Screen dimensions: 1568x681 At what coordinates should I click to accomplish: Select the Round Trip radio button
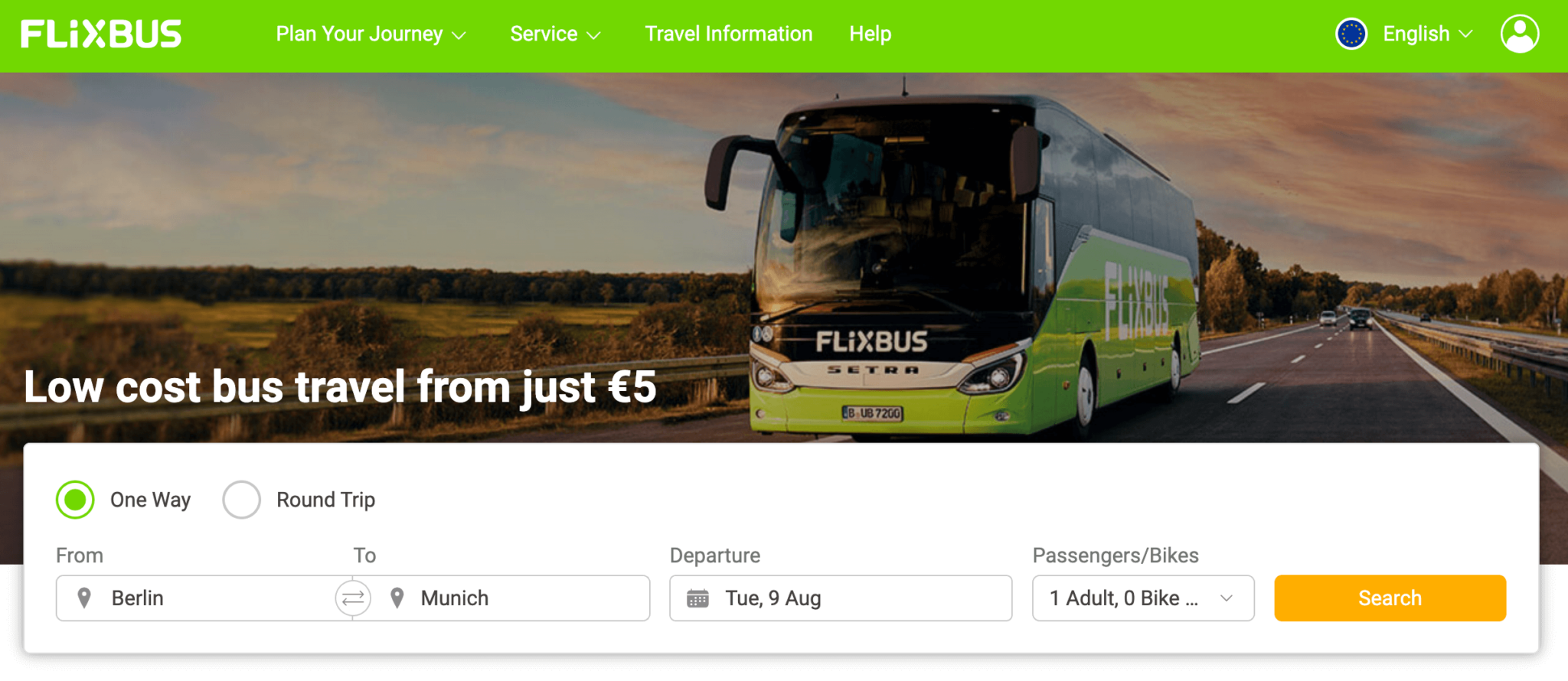[x=241, y=500]
